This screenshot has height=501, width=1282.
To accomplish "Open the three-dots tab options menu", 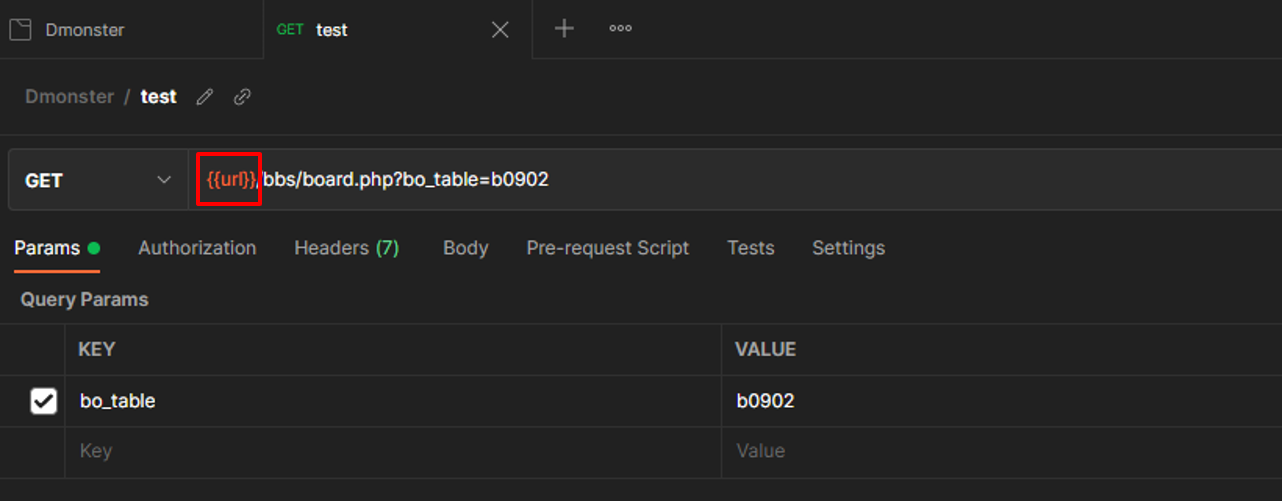I will (620, 29).
